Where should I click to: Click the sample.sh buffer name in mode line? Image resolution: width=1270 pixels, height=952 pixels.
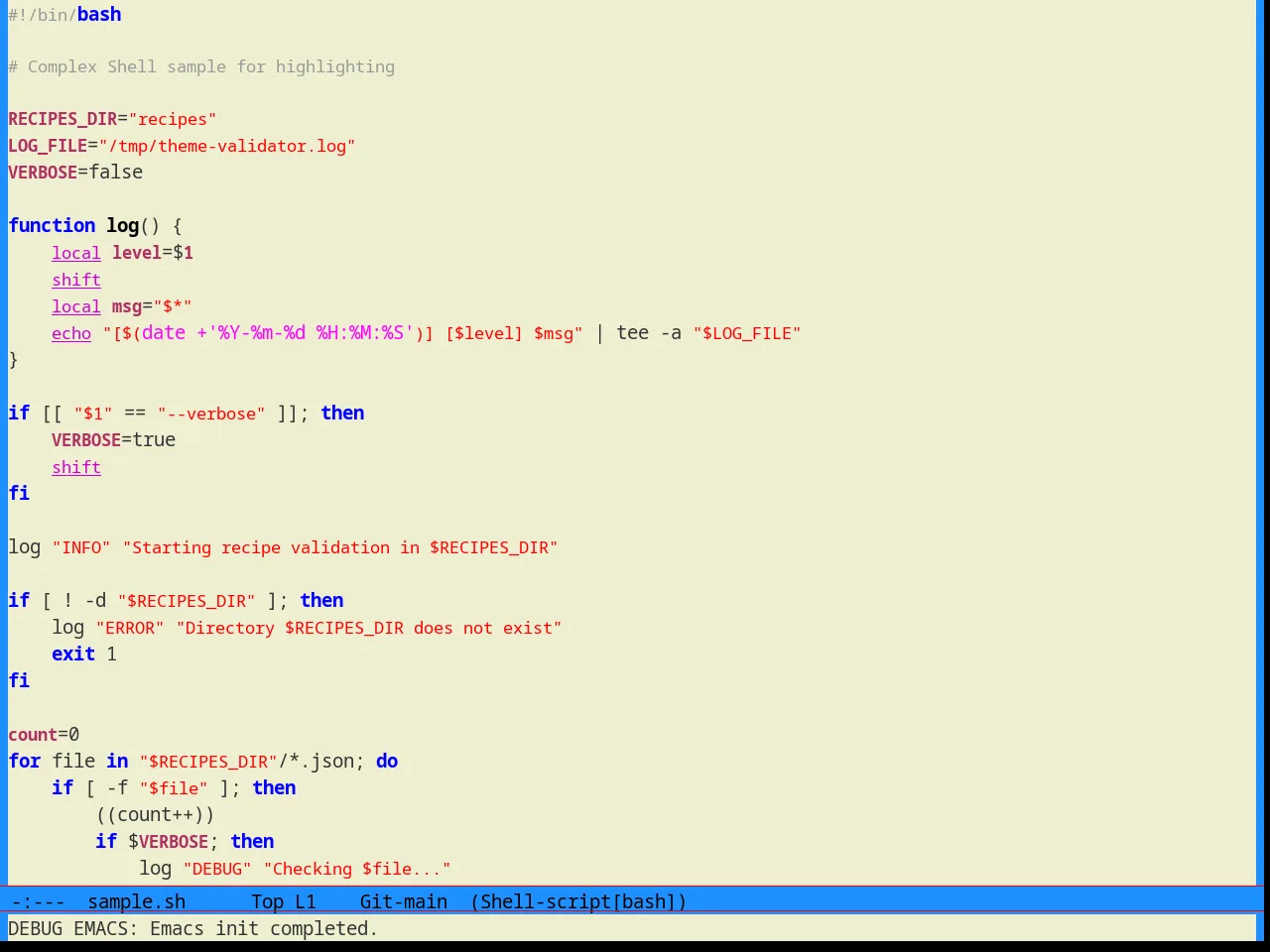pos(136,901)
